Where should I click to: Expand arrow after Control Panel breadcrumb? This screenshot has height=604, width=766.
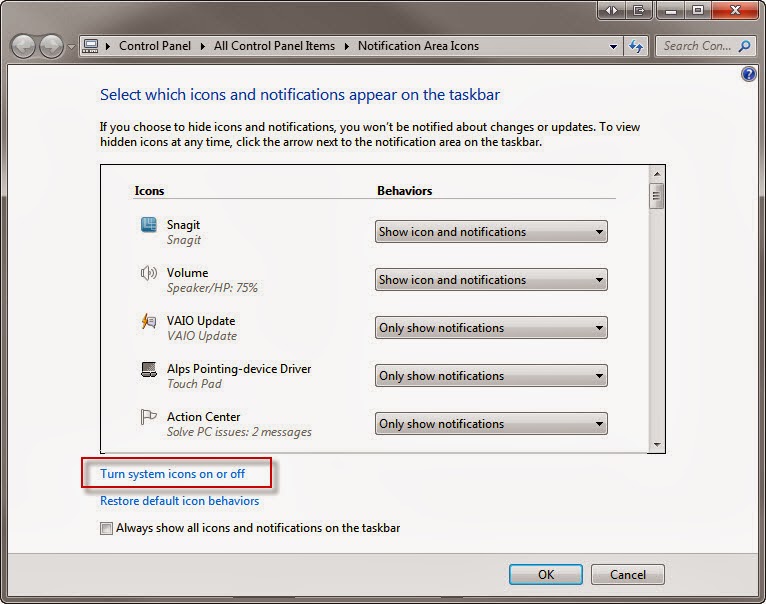[x=202, y=46]
